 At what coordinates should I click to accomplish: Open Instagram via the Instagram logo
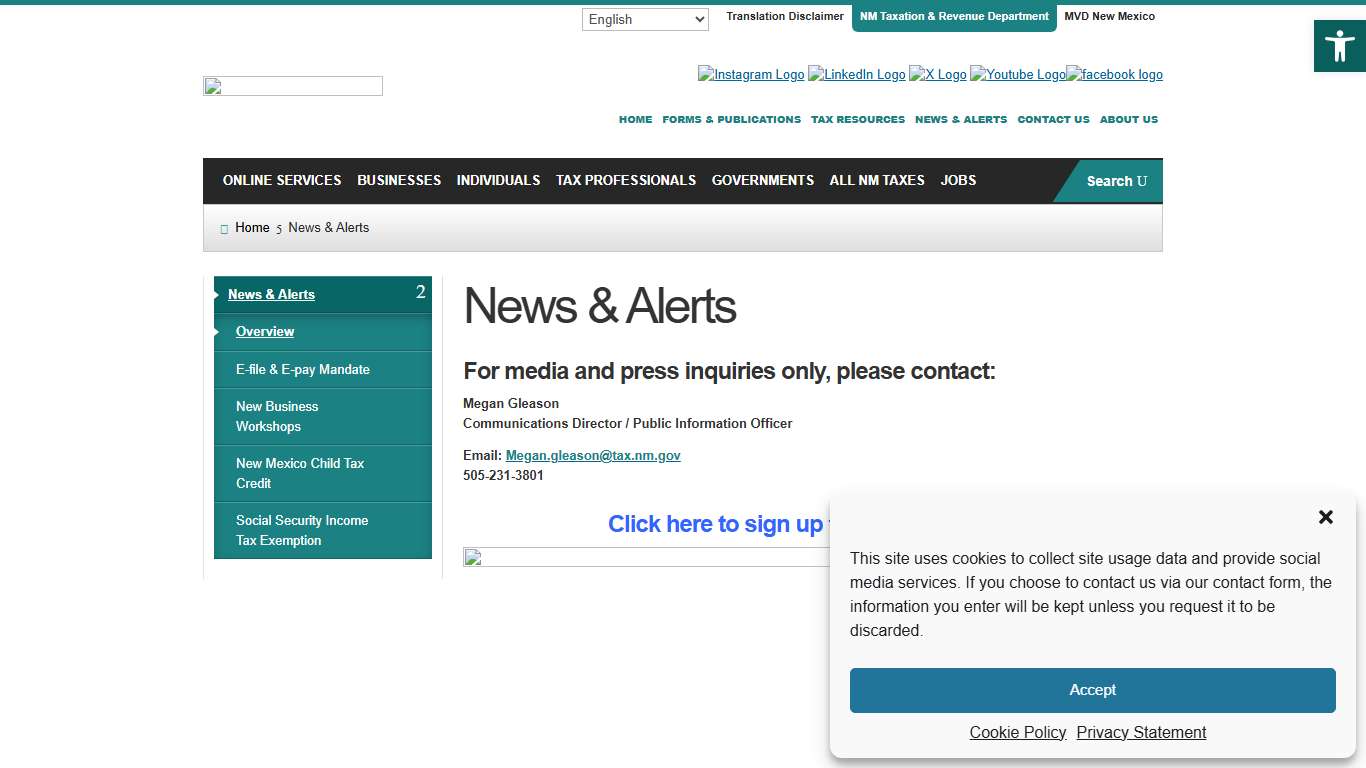pos(750,74)
